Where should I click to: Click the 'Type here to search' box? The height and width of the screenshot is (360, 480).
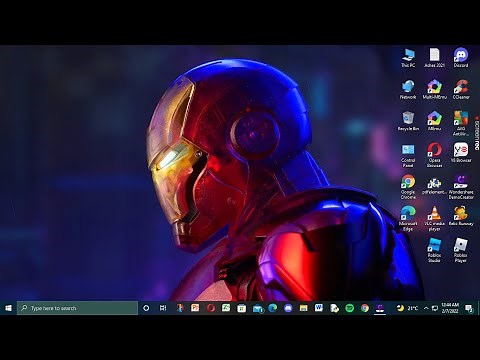coord(77,308)
